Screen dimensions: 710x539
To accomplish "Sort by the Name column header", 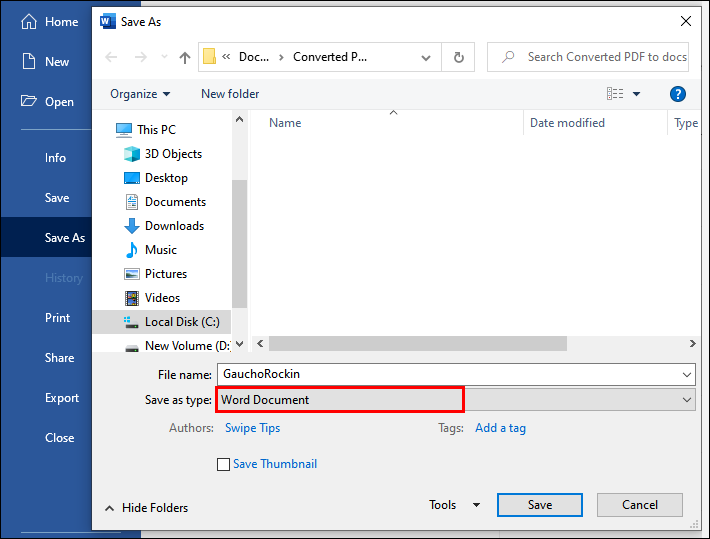I will [x=285, y=123].
